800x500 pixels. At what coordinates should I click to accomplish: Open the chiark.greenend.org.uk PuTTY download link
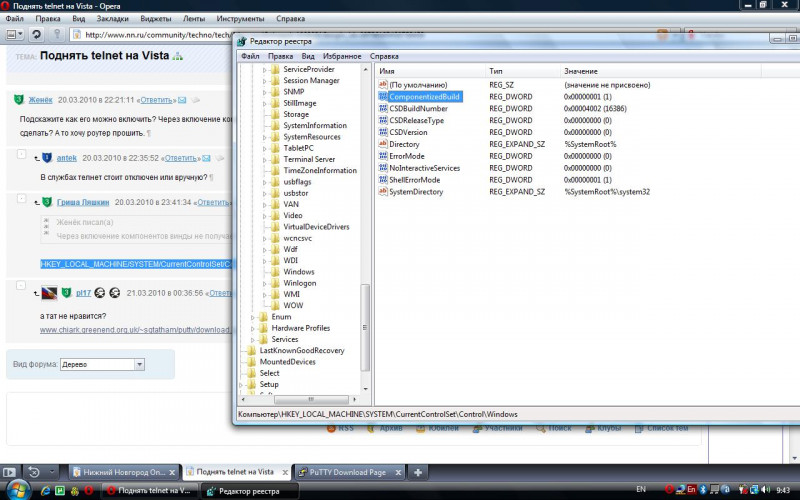click(135, 330)
